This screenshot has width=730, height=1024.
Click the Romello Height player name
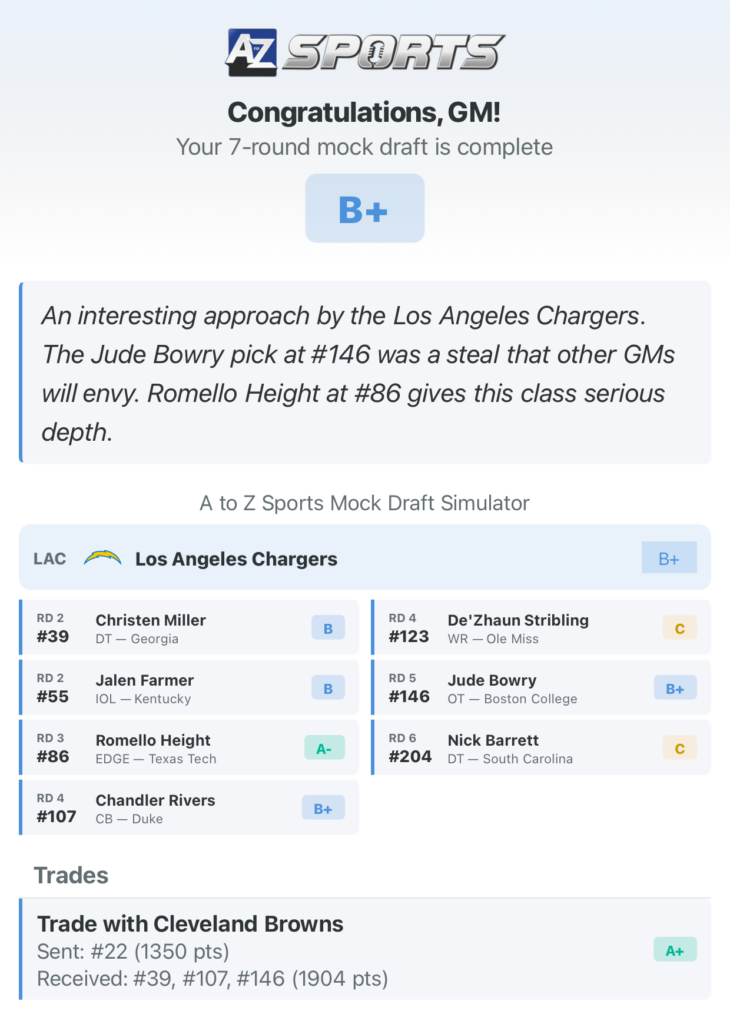tap(153, 740)
